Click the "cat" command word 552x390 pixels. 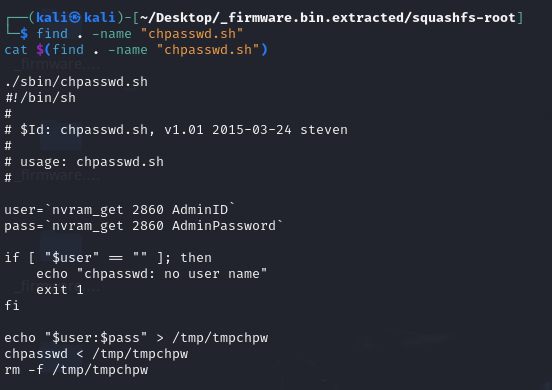point(16,50)
